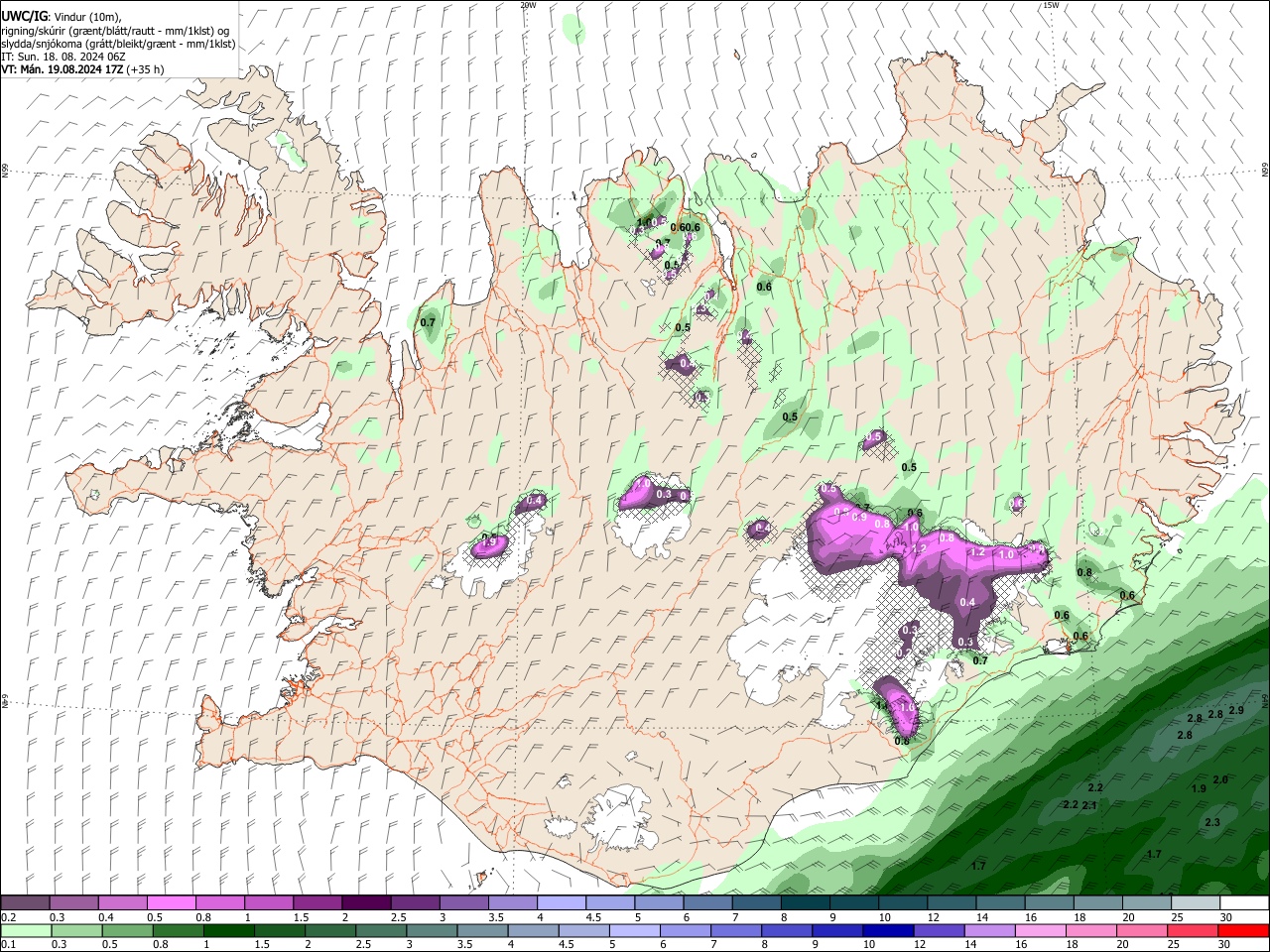Screen dimensions: 1270x952
Task: Click the 0.2 label on upper legend
Action: (9, 917)
